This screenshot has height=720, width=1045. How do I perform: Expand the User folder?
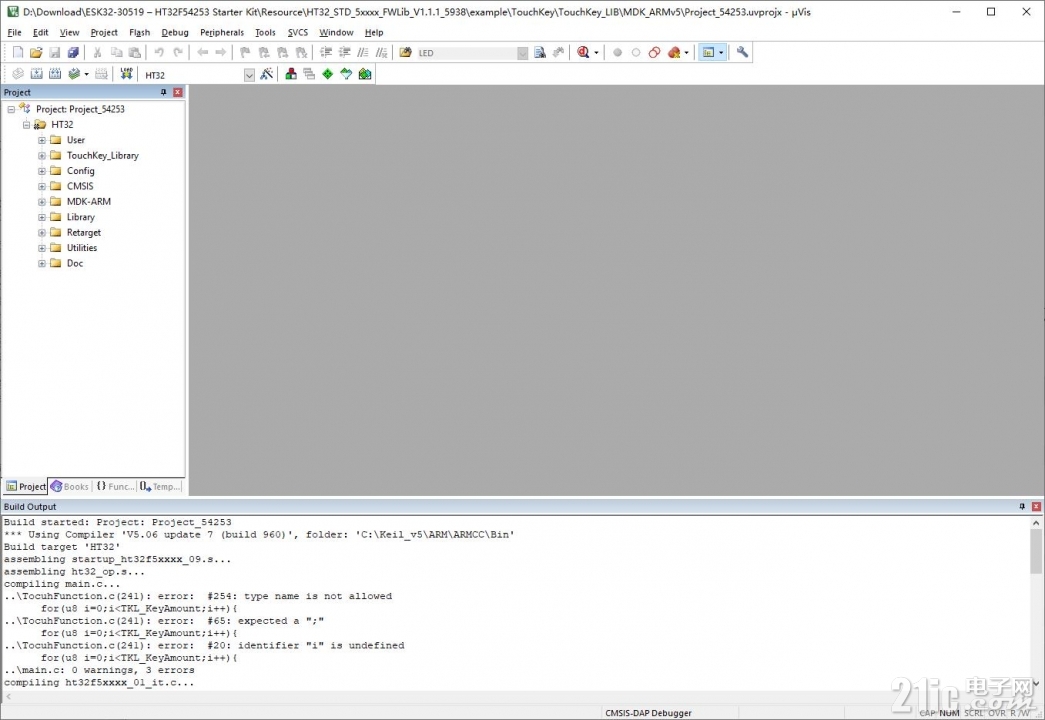coord(42,140)
